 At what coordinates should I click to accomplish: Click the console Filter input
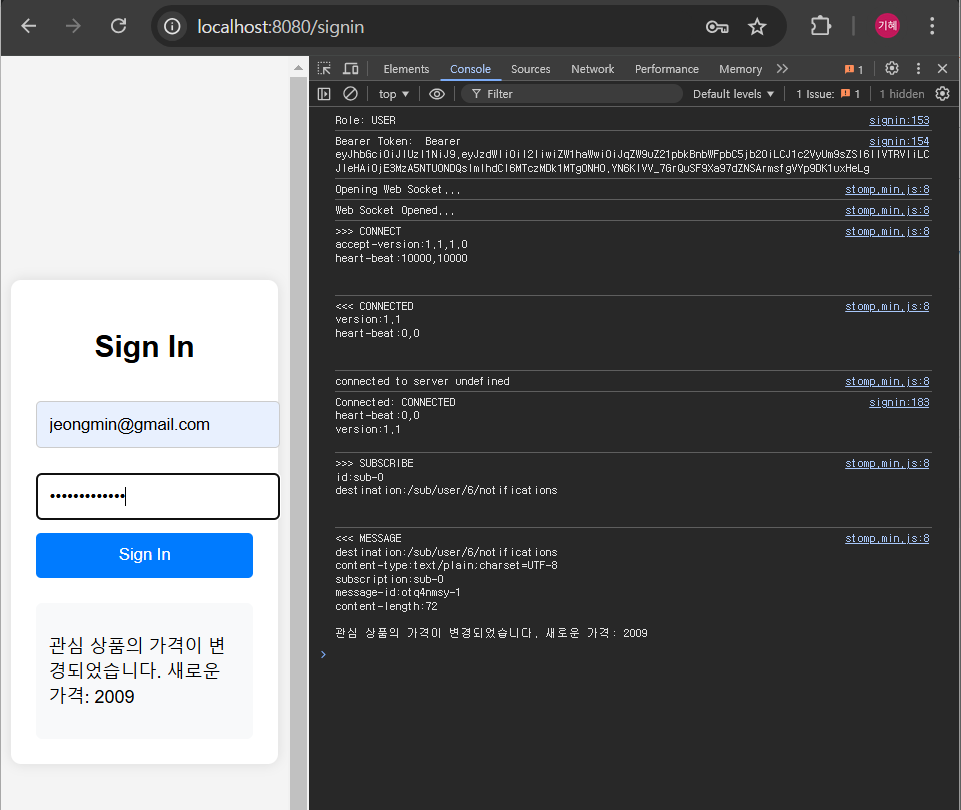click(572, 94)
